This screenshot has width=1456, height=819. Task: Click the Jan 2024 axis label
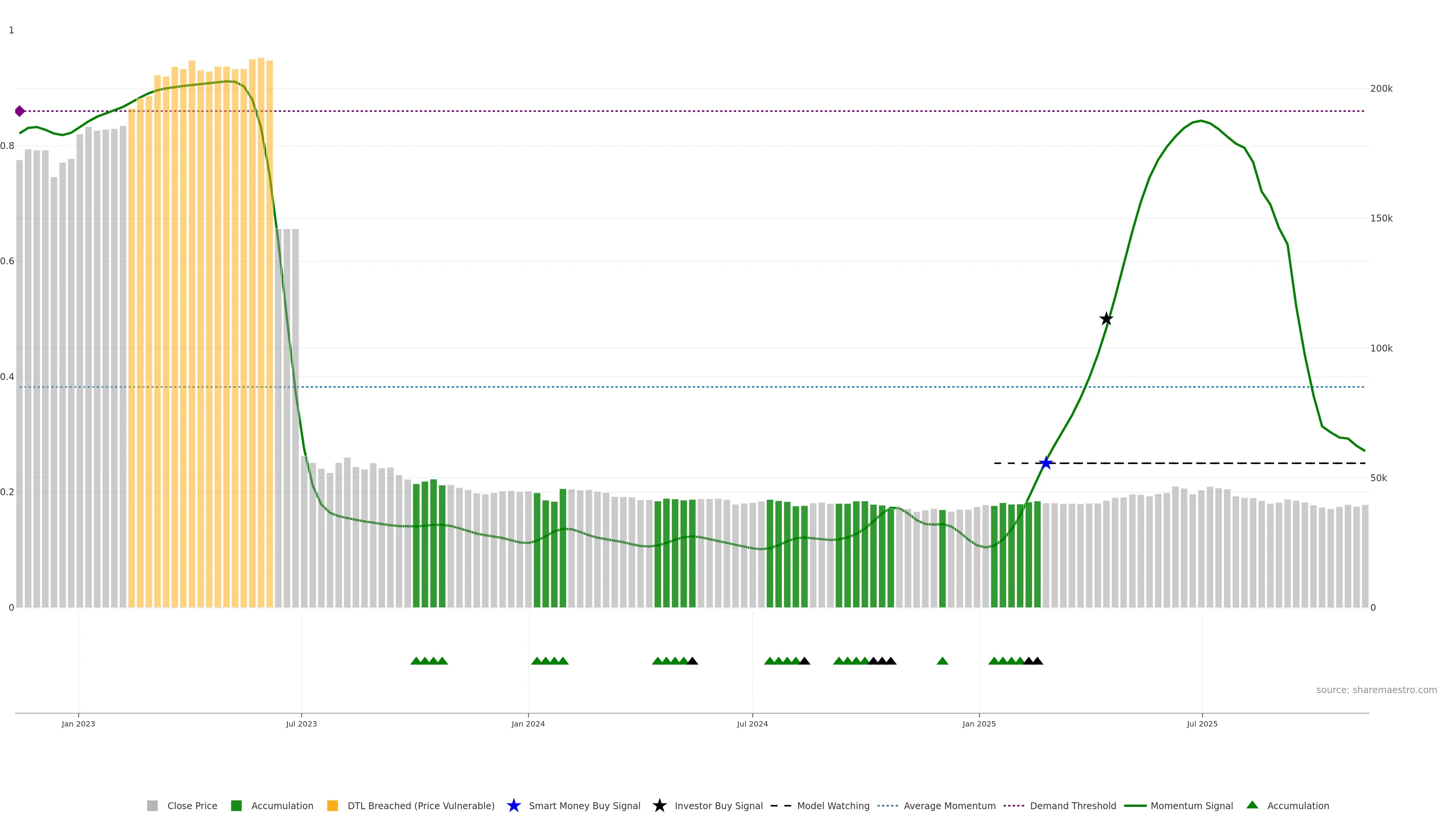coord(528,723)
